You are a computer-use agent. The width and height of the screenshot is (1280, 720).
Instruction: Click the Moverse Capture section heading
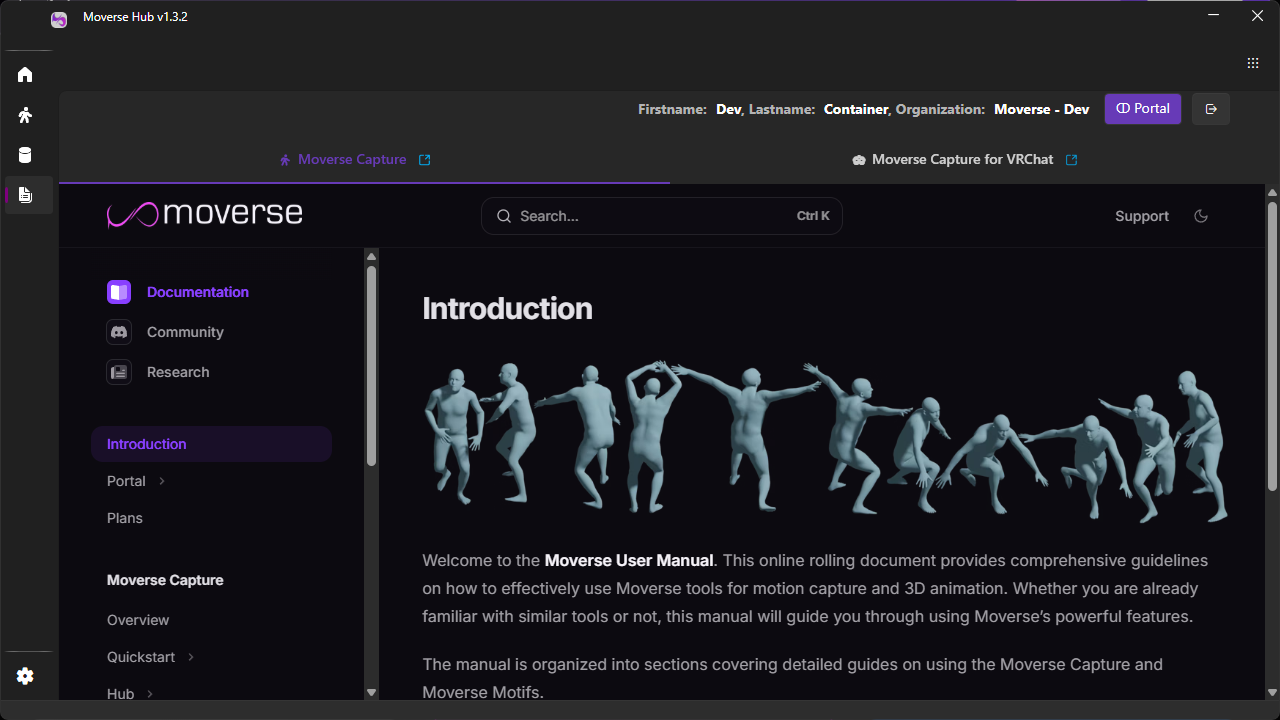165,580
